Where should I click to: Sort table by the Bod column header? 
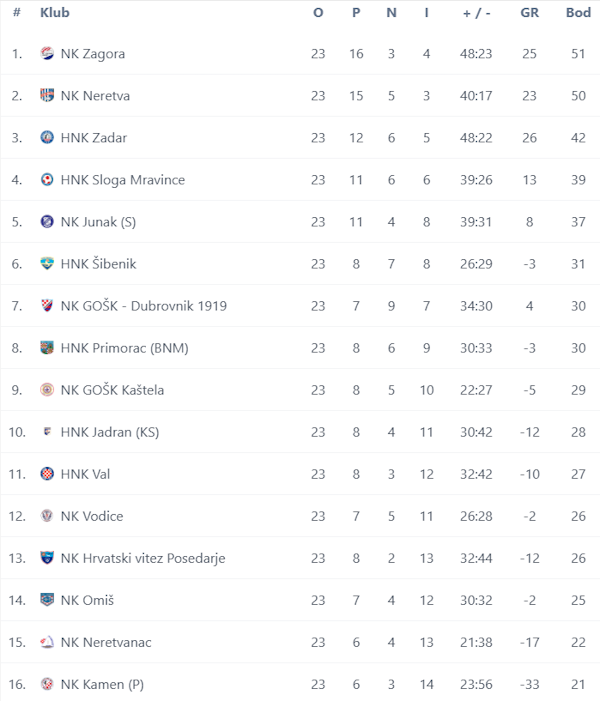click(x=578, y=13)
